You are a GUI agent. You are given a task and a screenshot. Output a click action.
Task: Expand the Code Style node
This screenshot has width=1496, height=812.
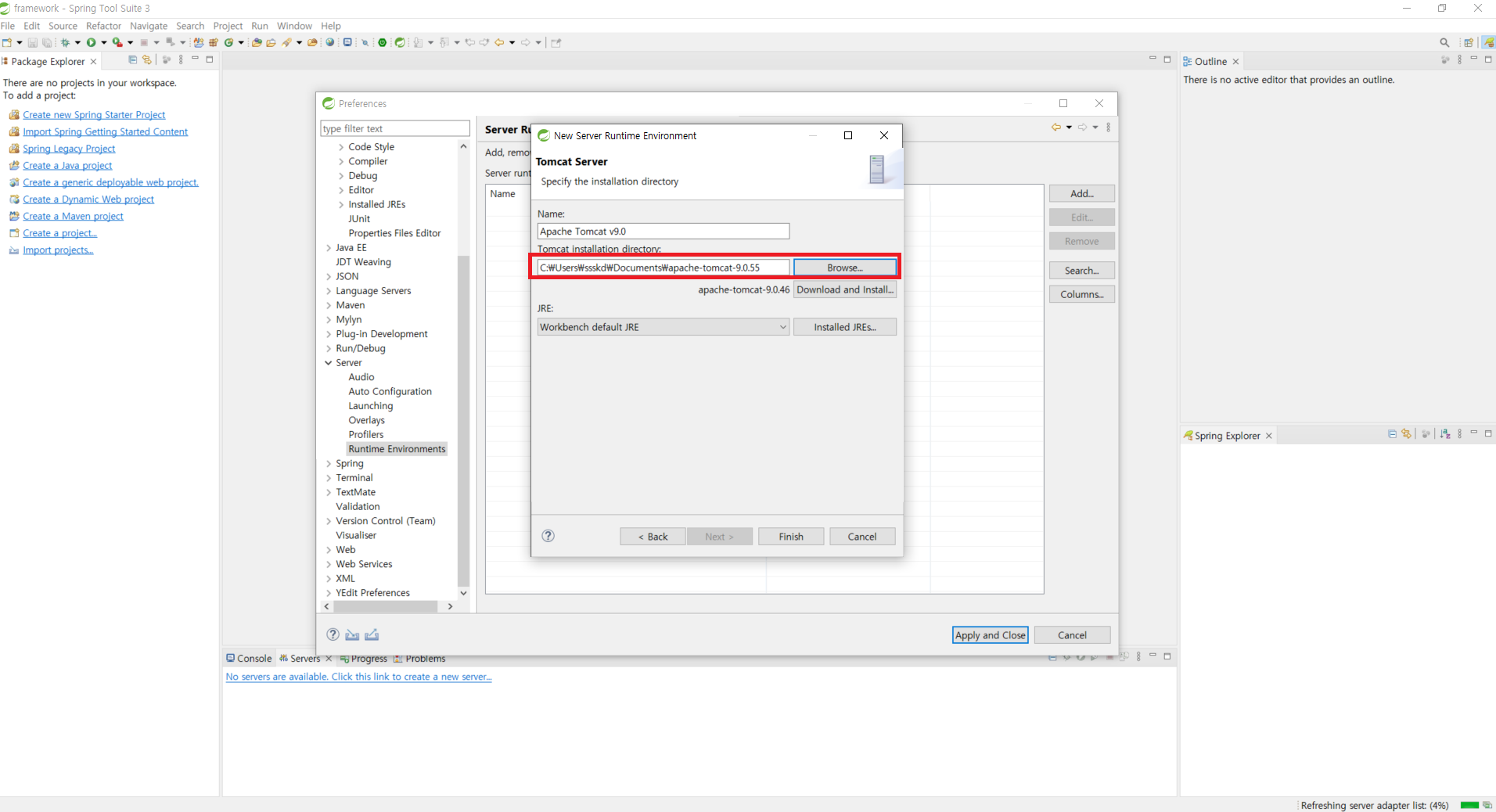341,147
